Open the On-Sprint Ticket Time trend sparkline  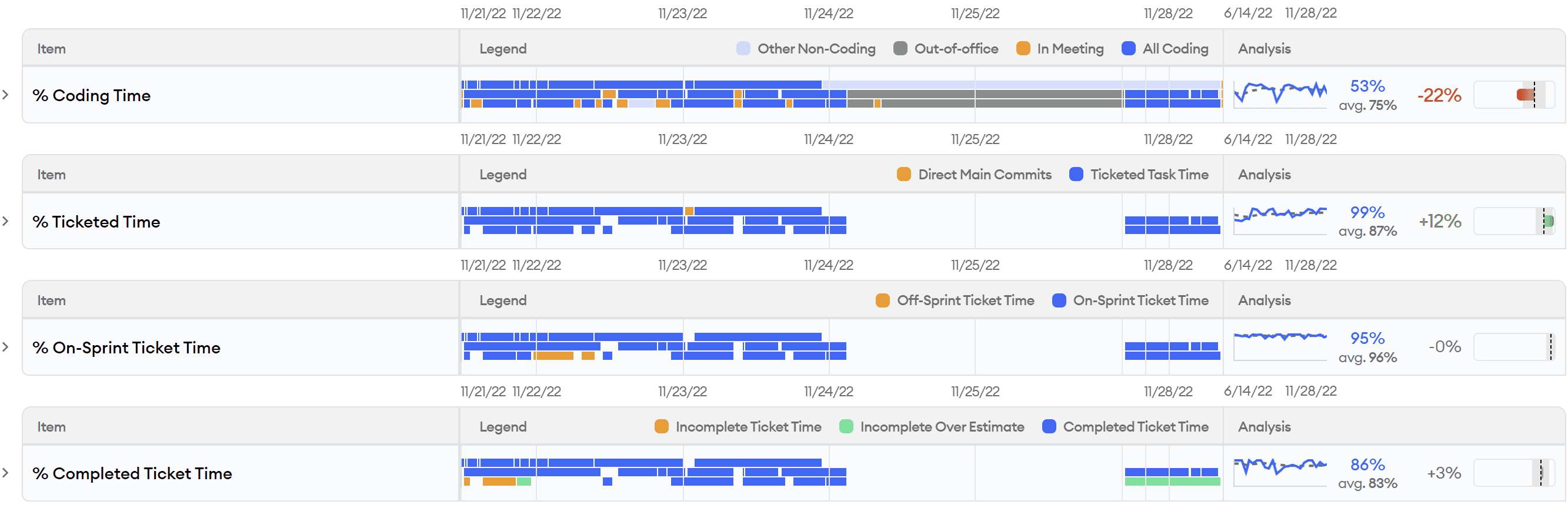(x=1280, y=346)
